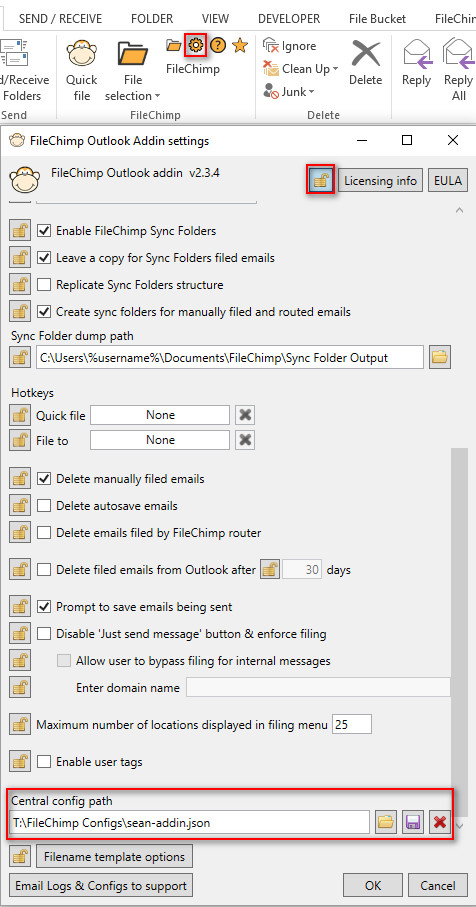The image size is (476, 907).
Task: Click the FileChimp star icon in ribbon
Action: click(239, 45)
